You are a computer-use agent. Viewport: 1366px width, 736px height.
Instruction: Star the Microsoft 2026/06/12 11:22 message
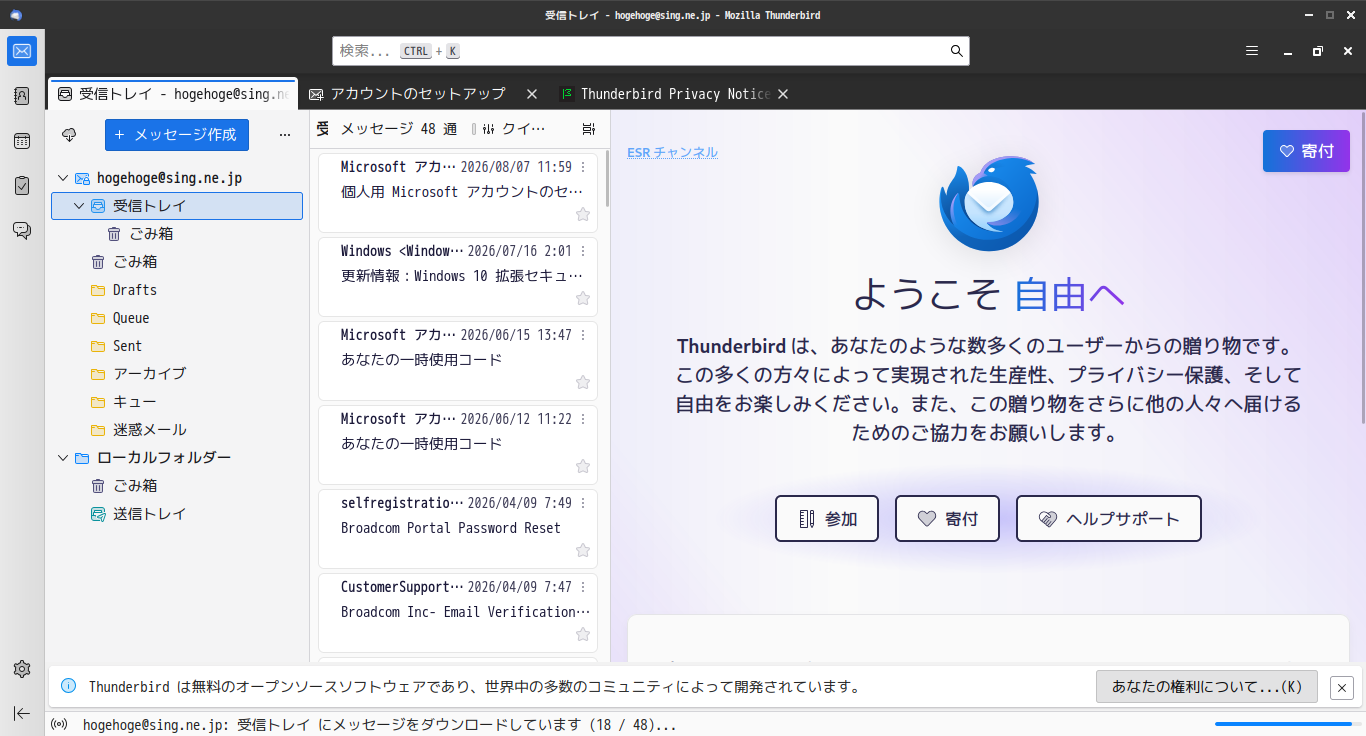coord(583,466)
